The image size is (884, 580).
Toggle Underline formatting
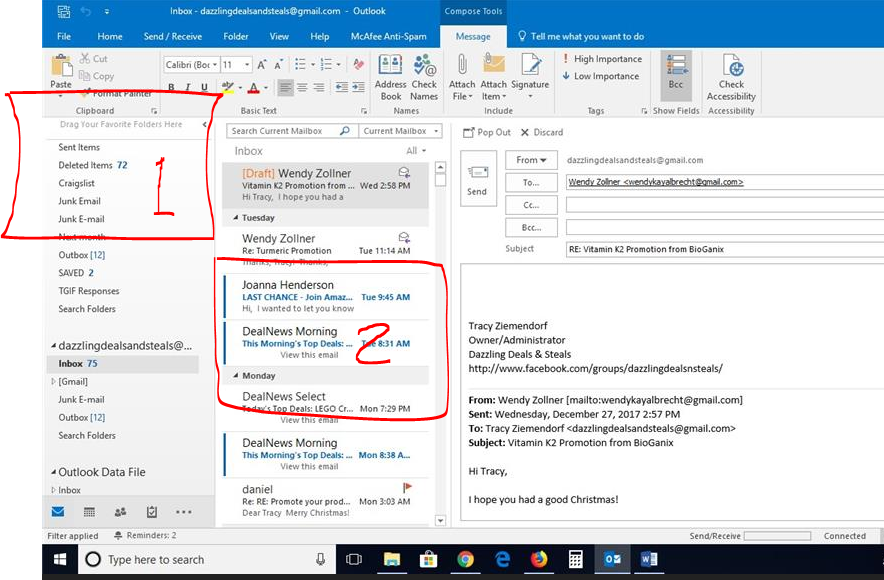tap(204, 87)
